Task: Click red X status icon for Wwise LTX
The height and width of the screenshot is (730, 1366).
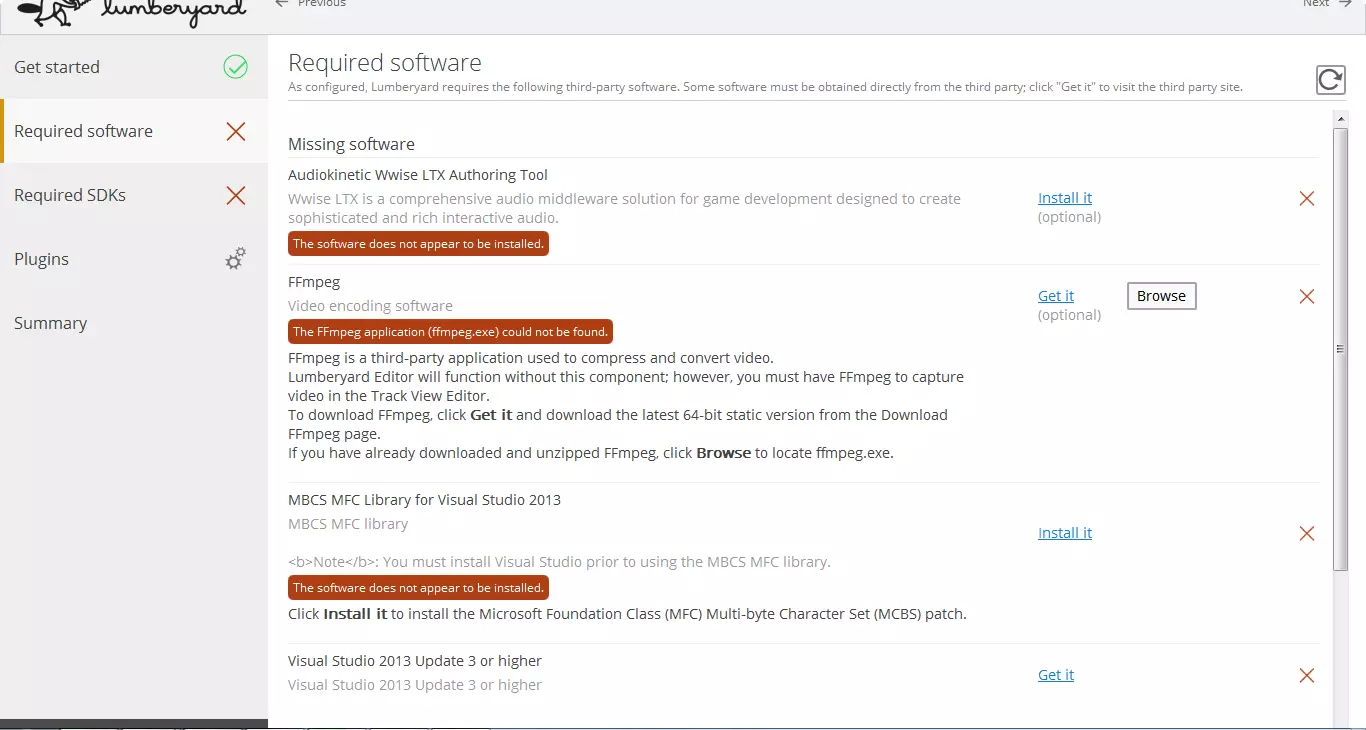Action: pyautogui.click(x=1306, y=198)
